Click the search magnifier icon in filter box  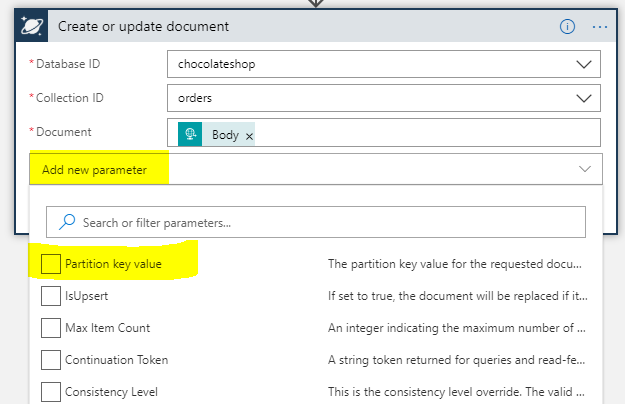pyautogui.click(x=68, y=222)
